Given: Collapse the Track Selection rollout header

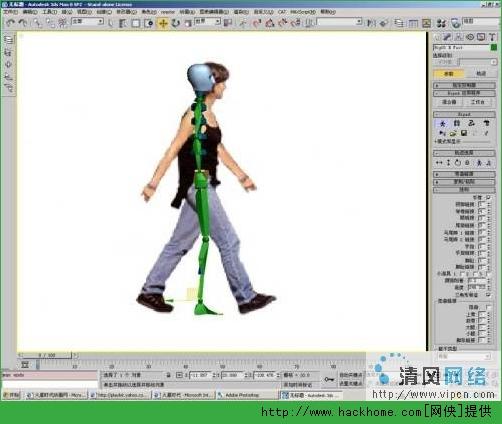Looking at the screenshot, I should click(464, 153).
